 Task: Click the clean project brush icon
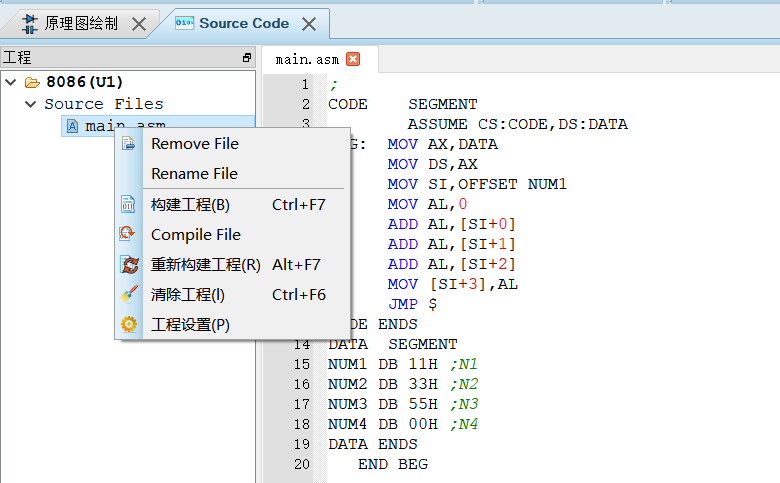[129, 294]
